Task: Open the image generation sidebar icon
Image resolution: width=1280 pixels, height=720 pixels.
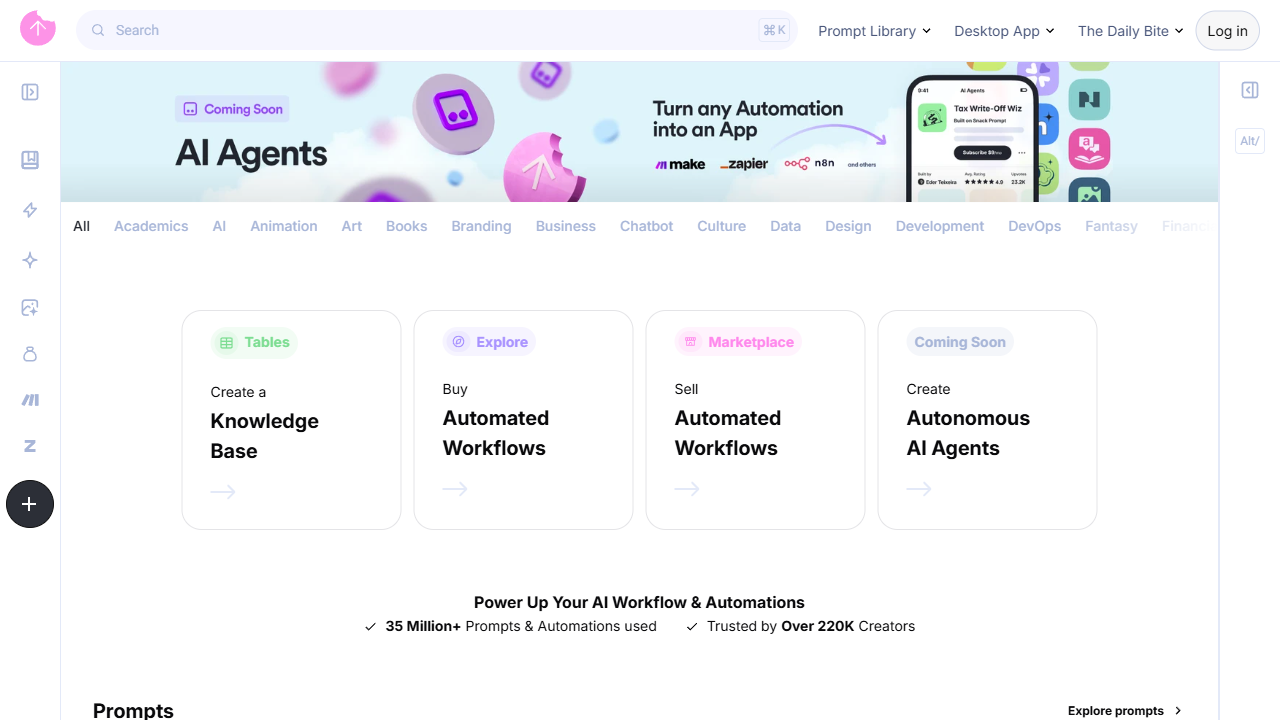Action: (x=30, y=308)
